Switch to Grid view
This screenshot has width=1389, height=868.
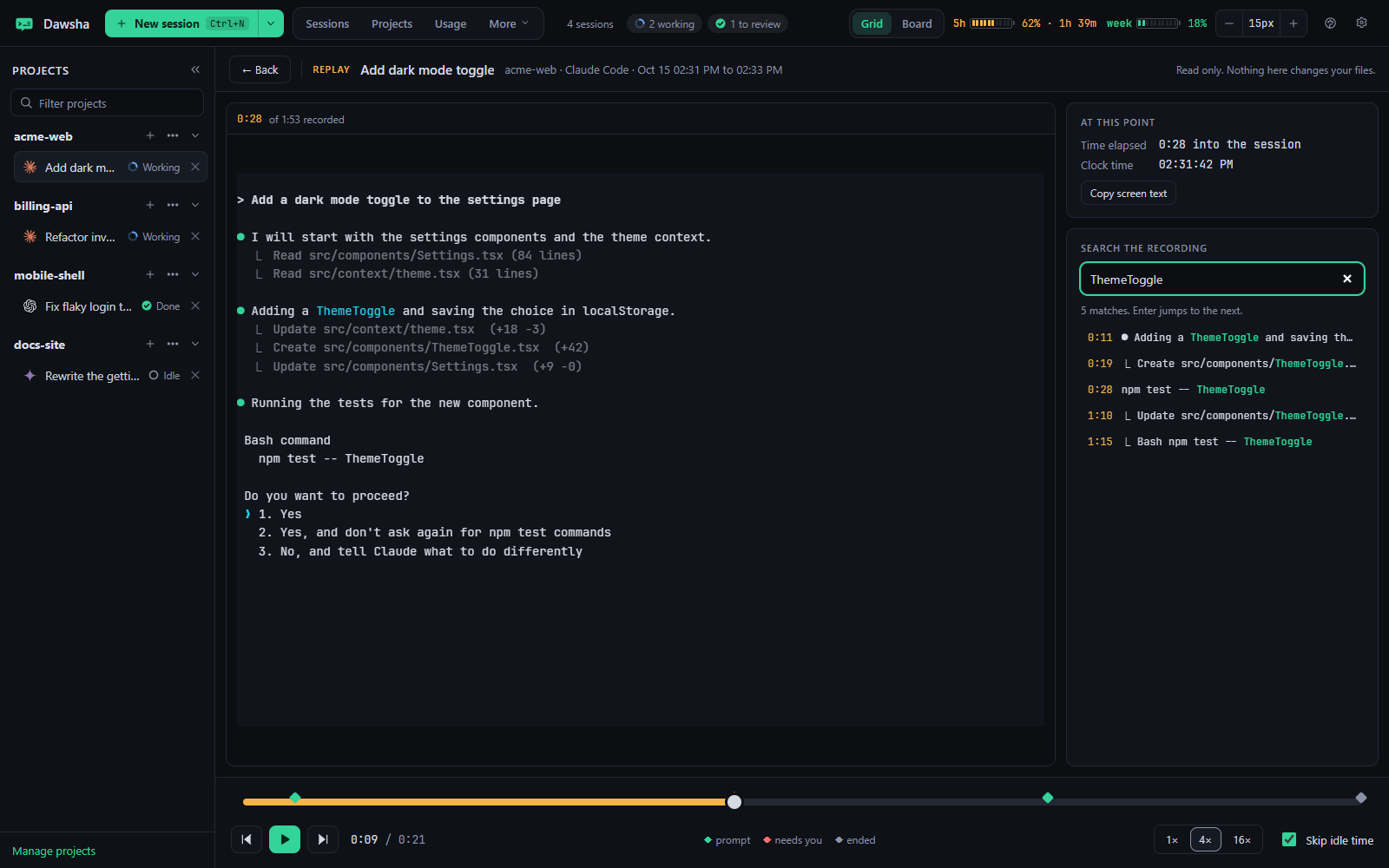point(872,23)
